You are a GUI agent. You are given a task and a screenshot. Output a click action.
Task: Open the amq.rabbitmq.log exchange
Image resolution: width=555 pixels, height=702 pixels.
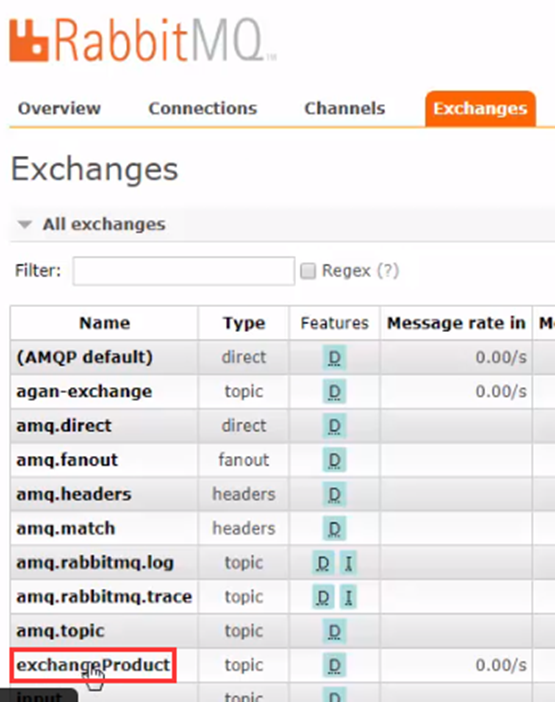[x=95, y=563]
